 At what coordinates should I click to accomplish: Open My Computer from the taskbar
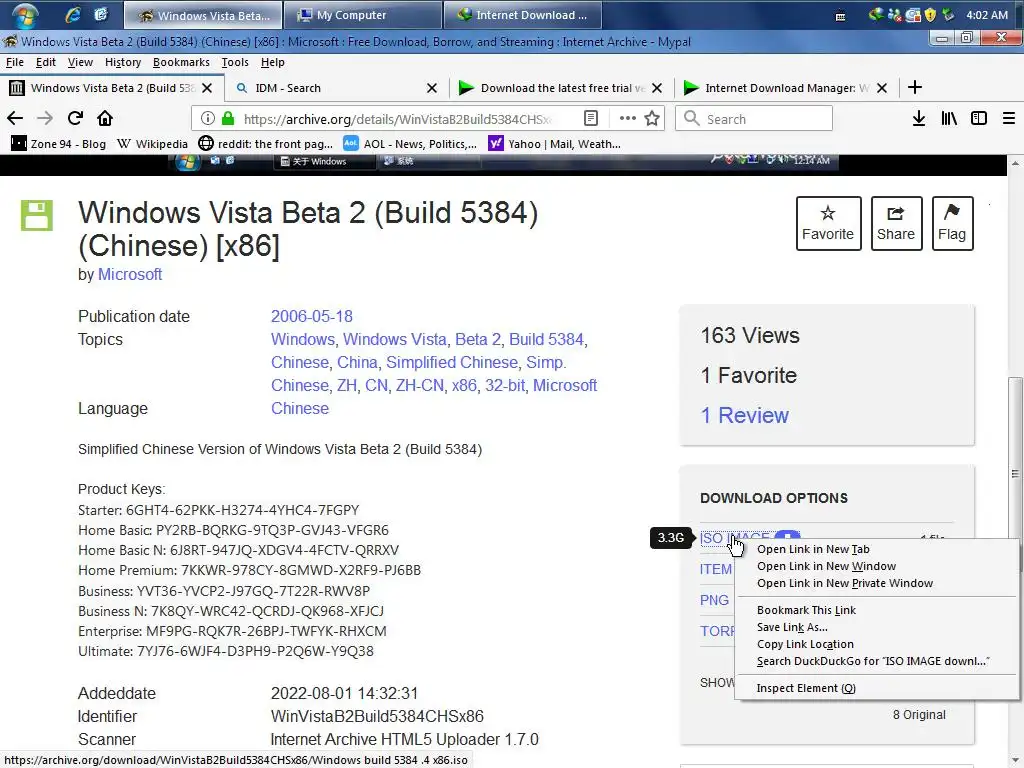(x=361, y=15)
